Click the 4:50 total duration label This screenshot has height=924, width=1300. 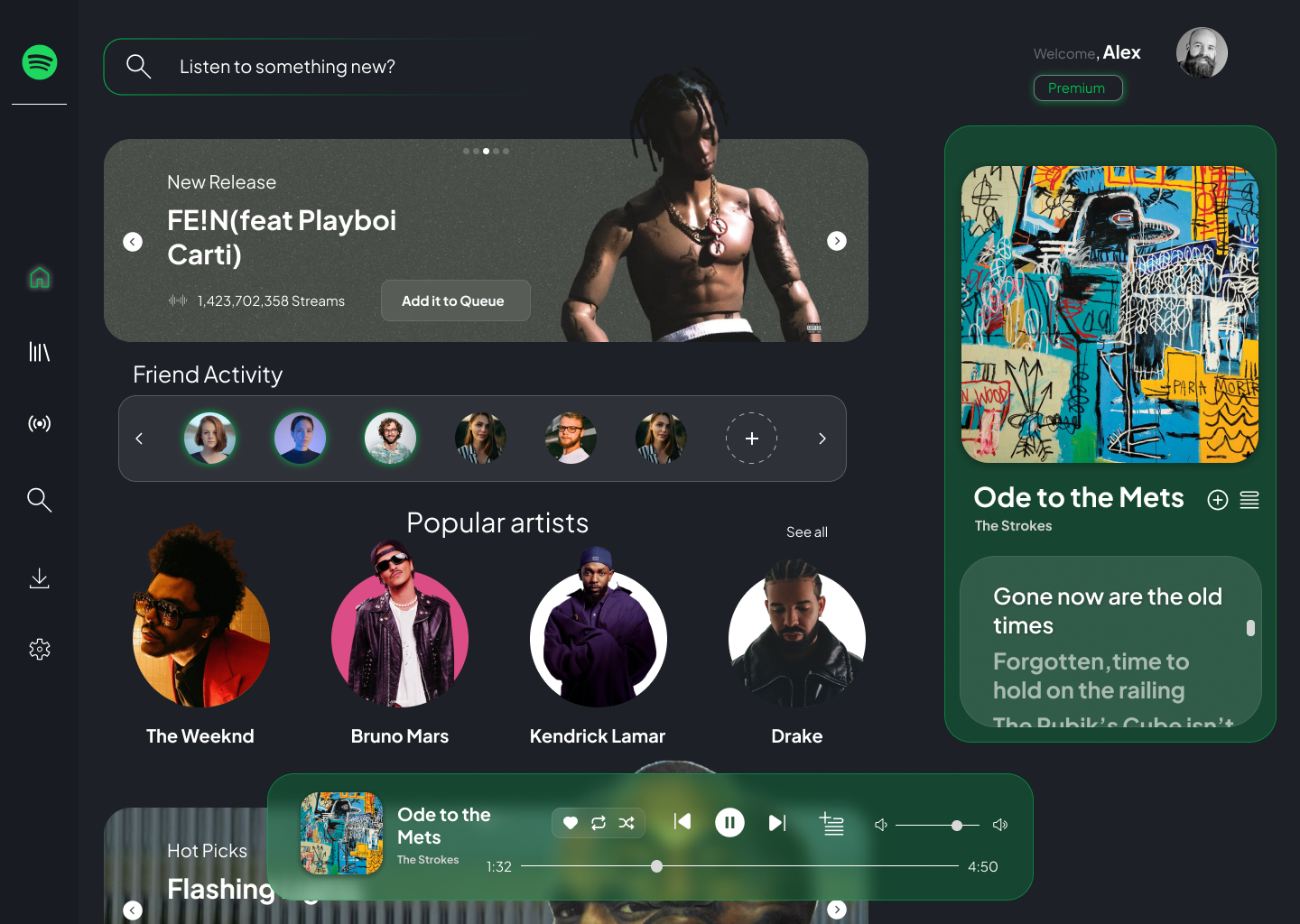(x=983, y=867)
